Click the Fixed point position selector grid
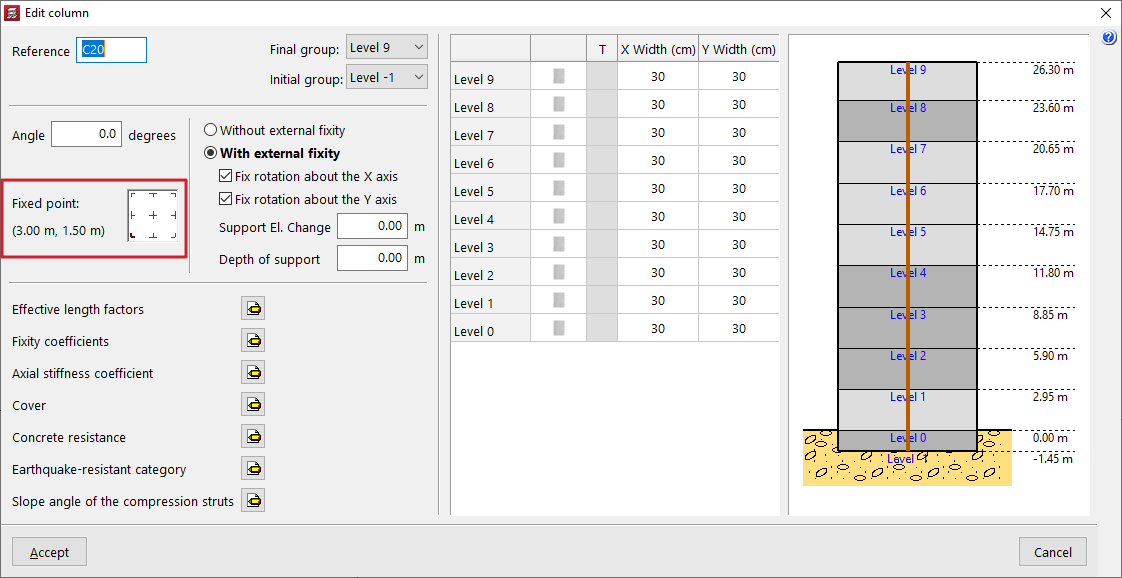 (153, 216)
